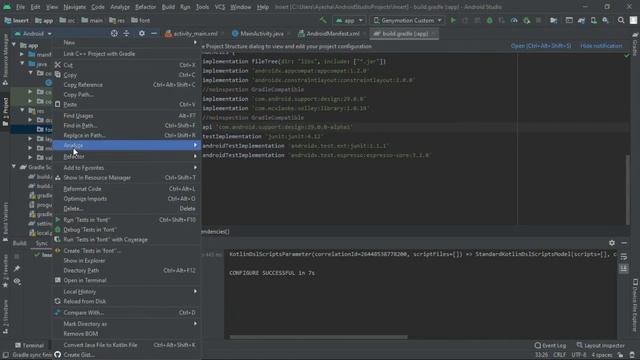Open Project panel gear options

[x=142, y=33]
